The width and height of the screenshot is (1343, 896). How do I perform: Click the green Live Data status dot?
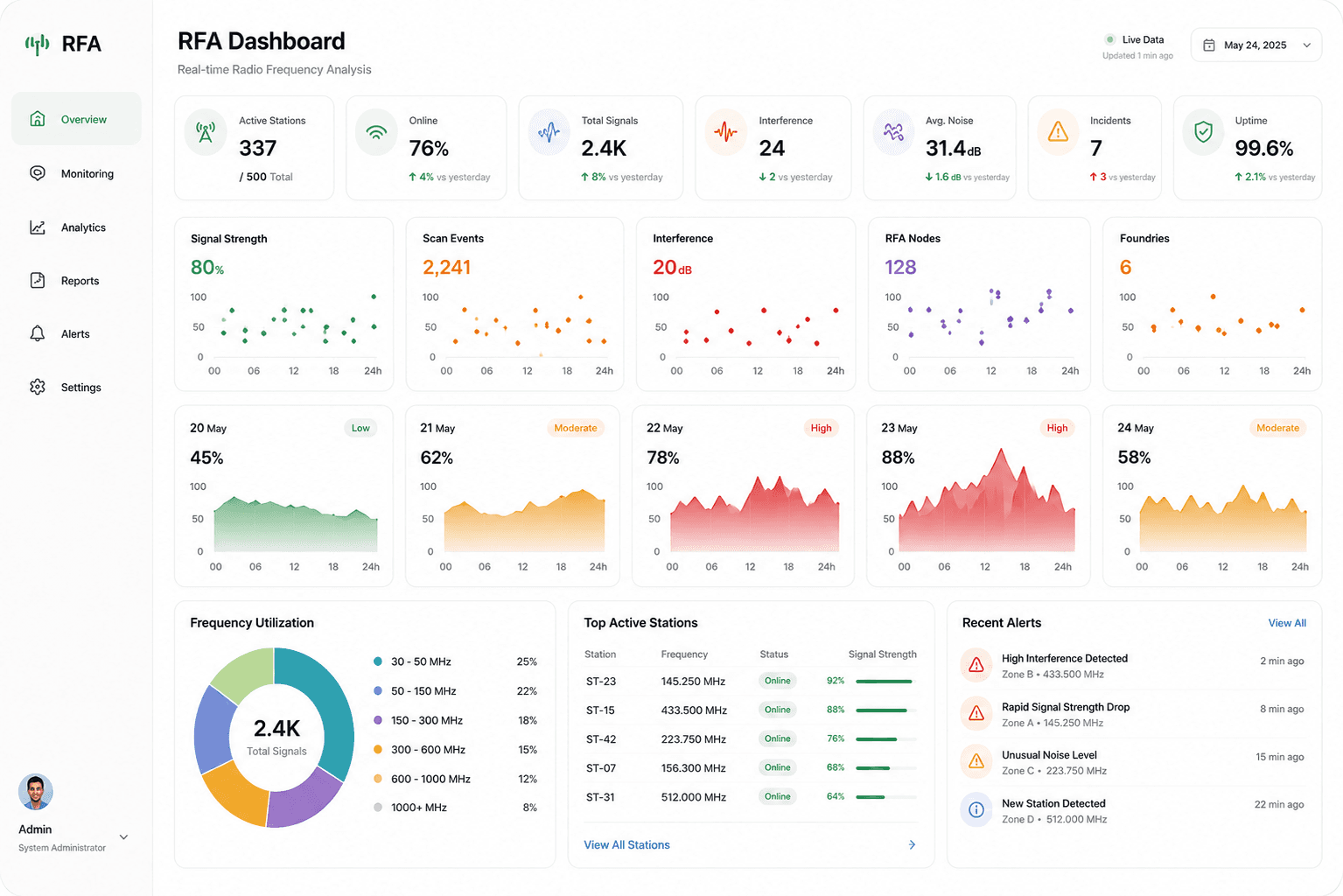1110,39
